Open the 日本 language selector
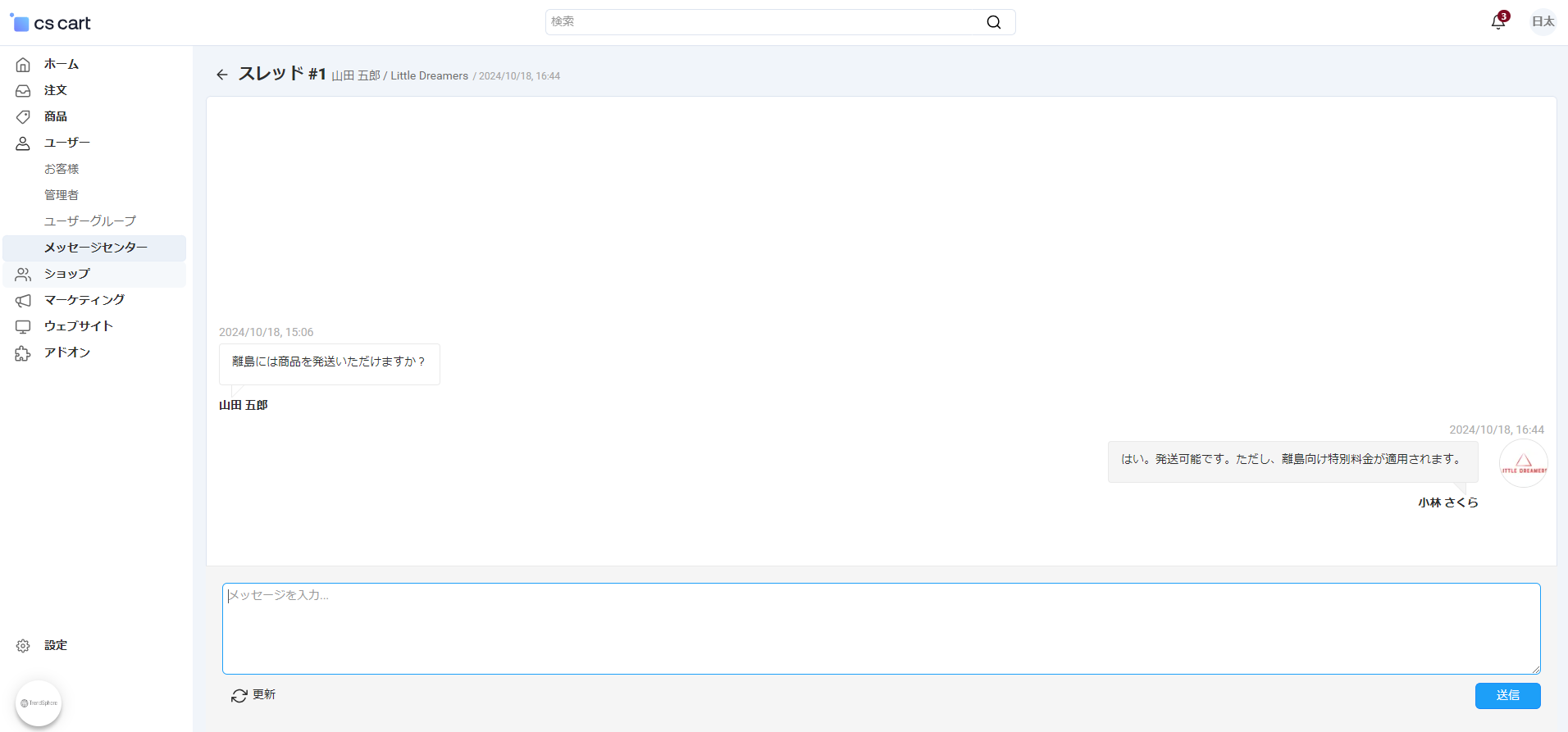The height and width of the screenshot is (732, 1568). 1543,22
